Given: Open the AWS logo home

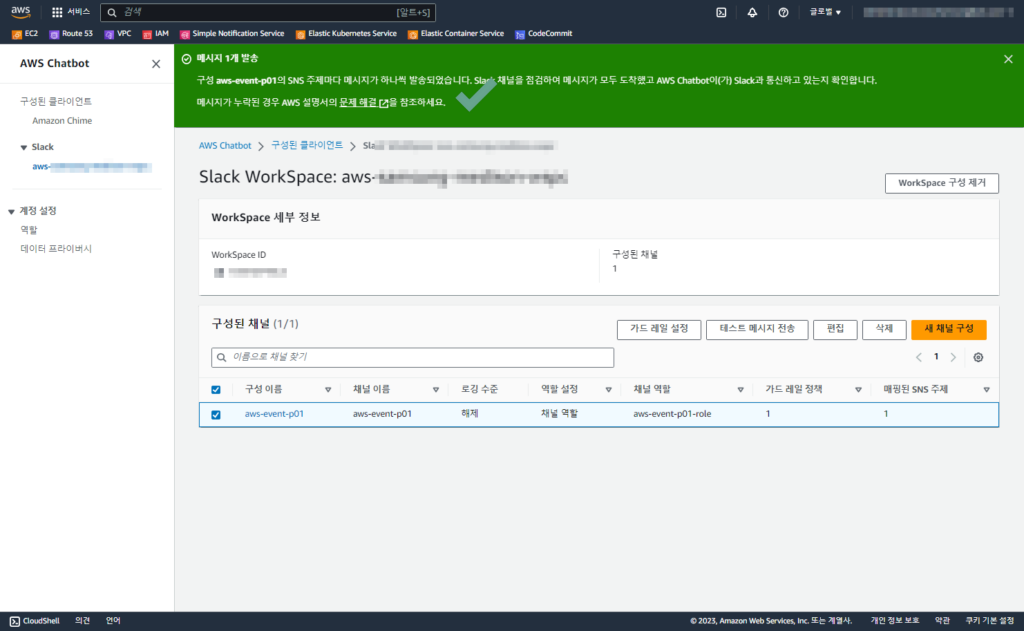Looking at the screenshot, I should tap(20, 12).
